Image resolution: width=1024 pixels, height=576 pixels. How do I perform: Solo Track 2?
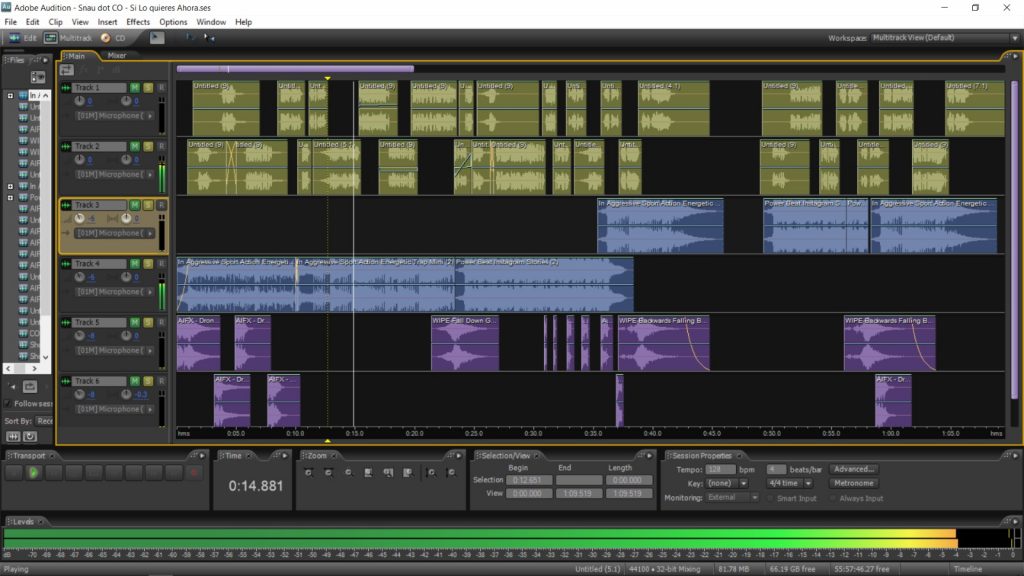coord(148,147)
